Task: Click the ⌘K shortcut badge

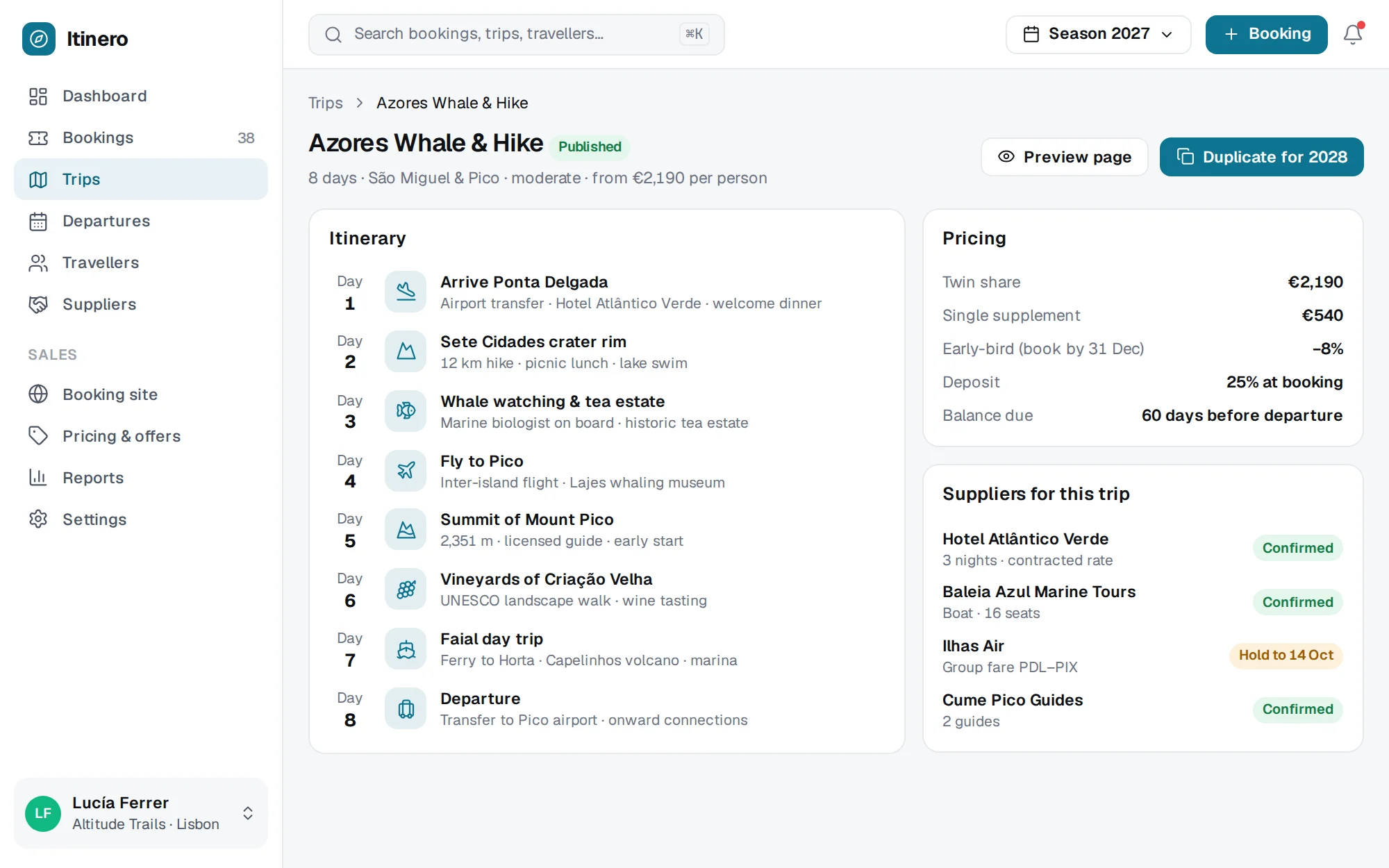Action: coord(694,34)
